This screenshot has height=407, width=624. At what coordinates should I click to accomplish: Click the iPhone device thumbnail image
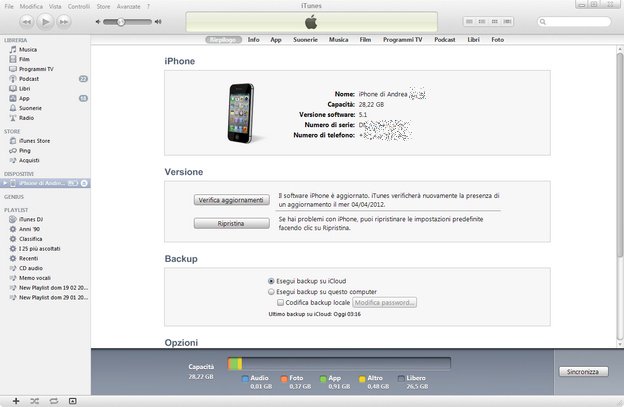[241, 113]
